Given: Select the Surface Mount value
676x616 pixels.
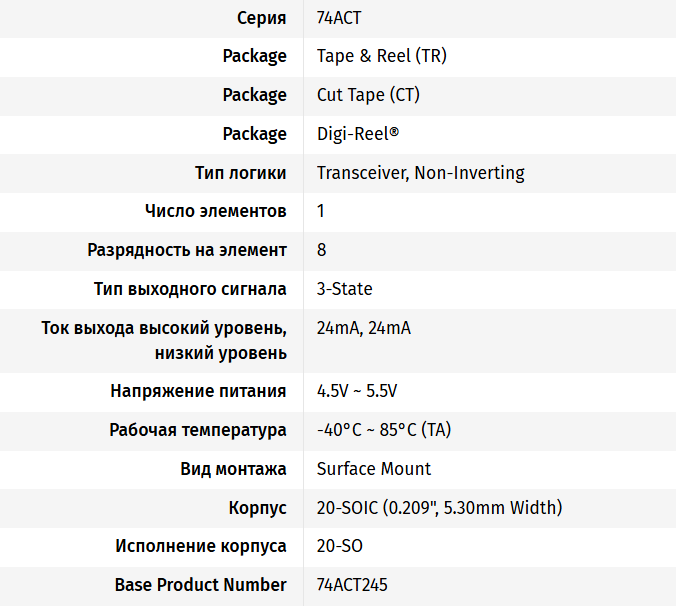Looking at the screenshot, I should click(374, 469).
